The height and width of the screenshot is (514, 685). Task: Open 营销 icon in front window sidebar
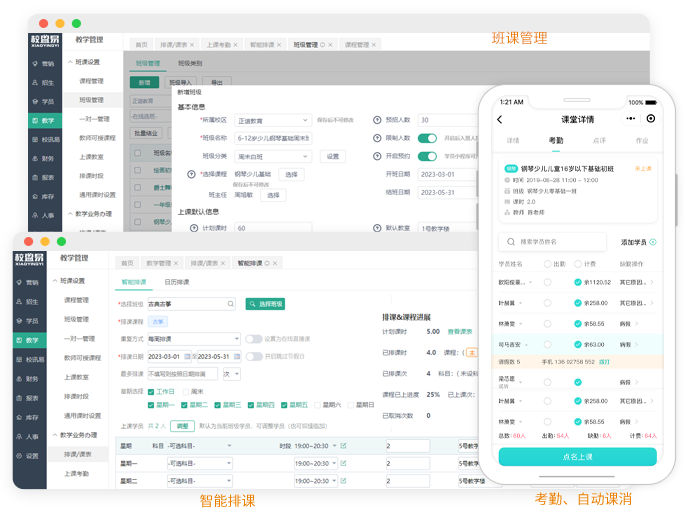(x=19, y=283)
